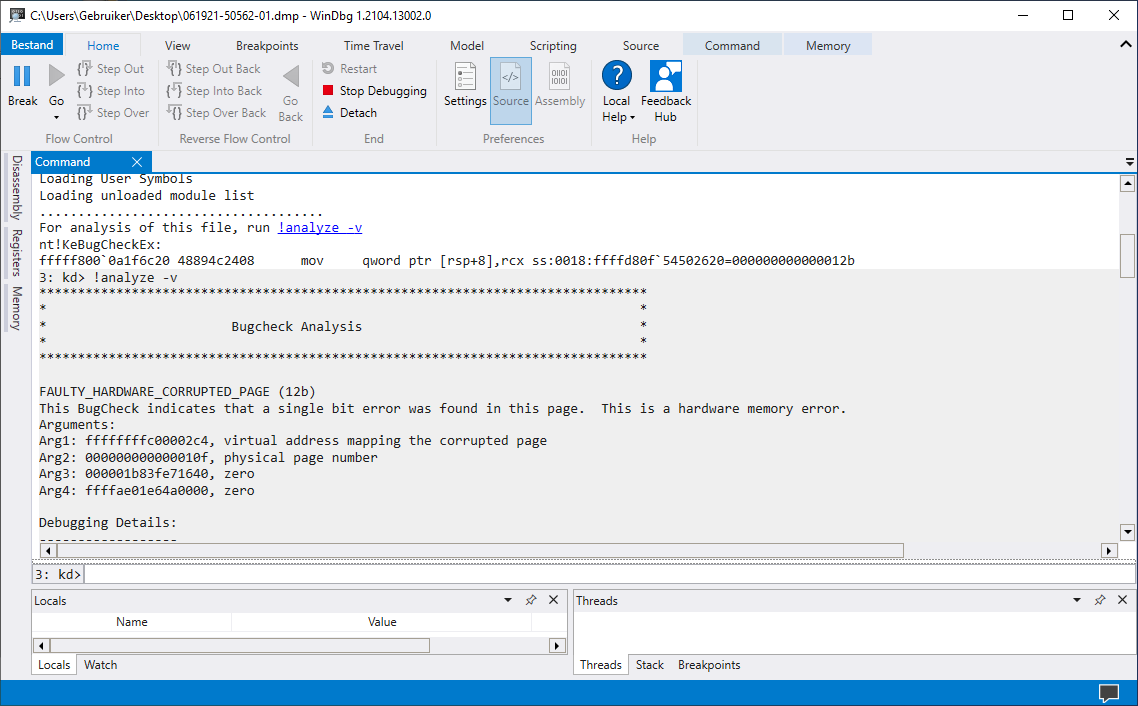The height and width of the screenshot is (706, 1138).
Task: Open the Settings preferences icon
Action: (465, 75)
